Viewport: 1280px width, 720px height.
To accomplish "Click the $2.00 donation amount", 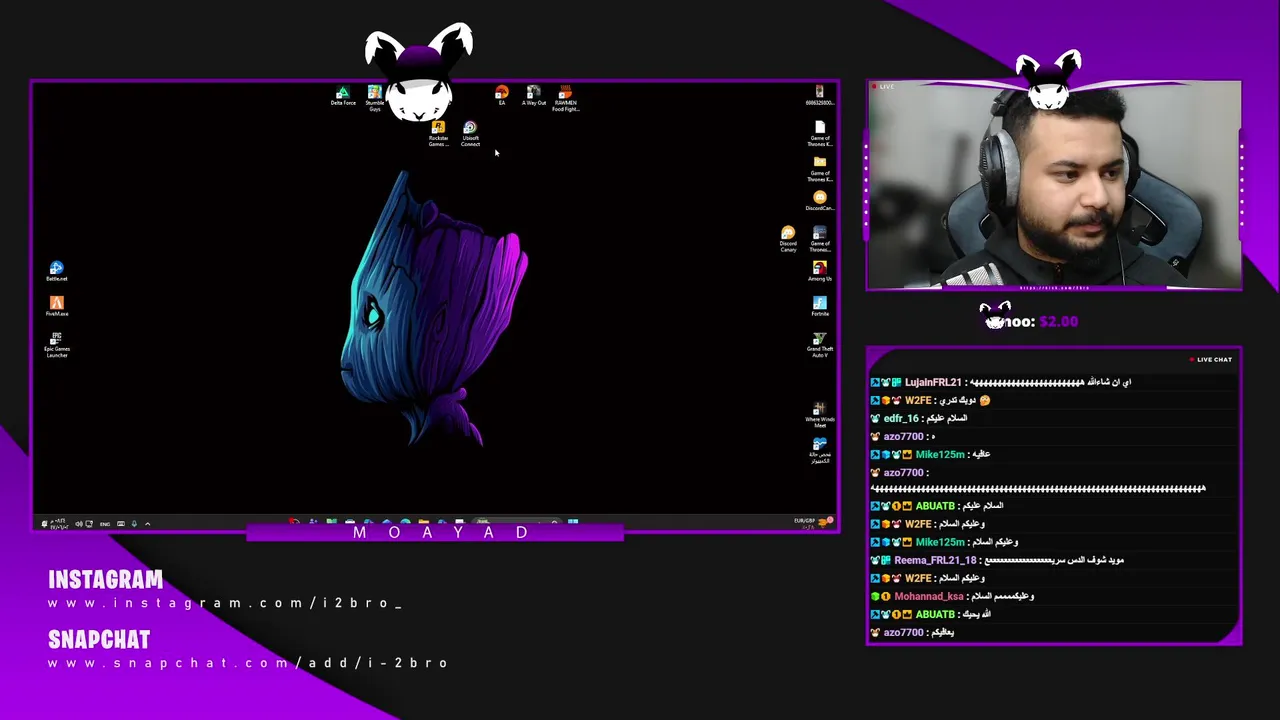I will point(1058,322).
